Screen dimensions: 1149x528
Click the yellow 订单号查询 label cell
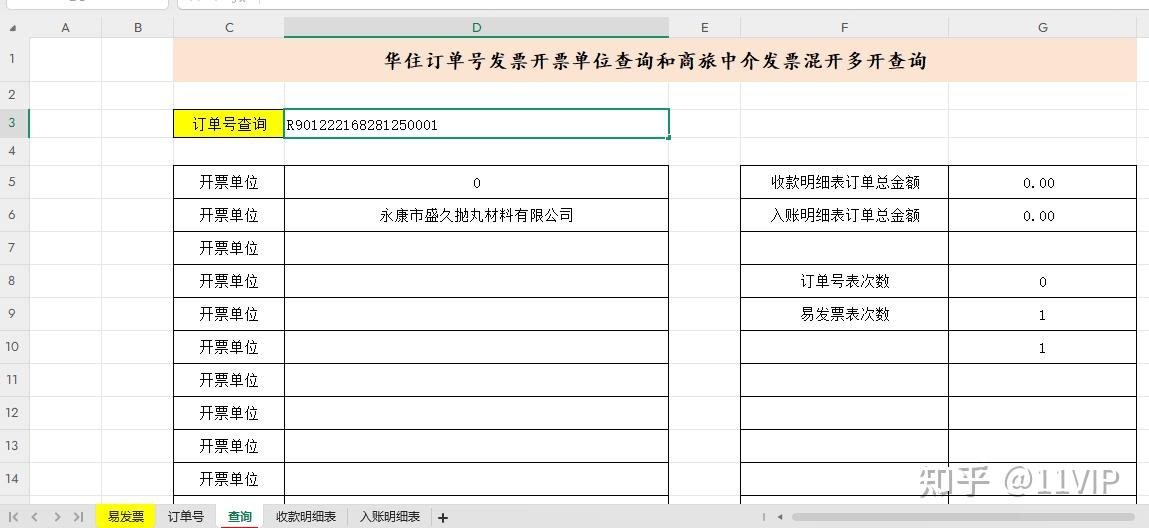pos(229,124)
